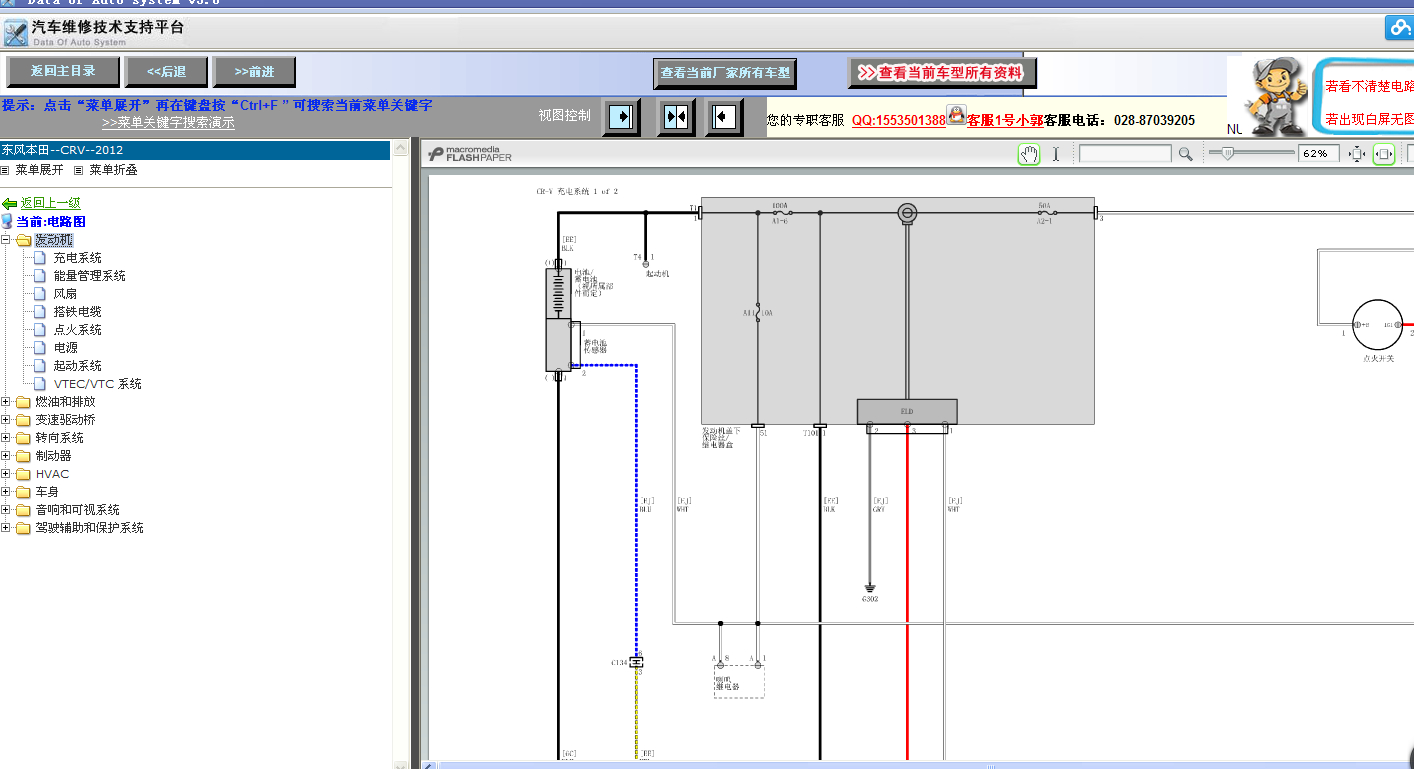The height and width of the screenshot is (769, 1414).
Task: Open the 能量管理系统 entry
Action: tap(90, 276)
